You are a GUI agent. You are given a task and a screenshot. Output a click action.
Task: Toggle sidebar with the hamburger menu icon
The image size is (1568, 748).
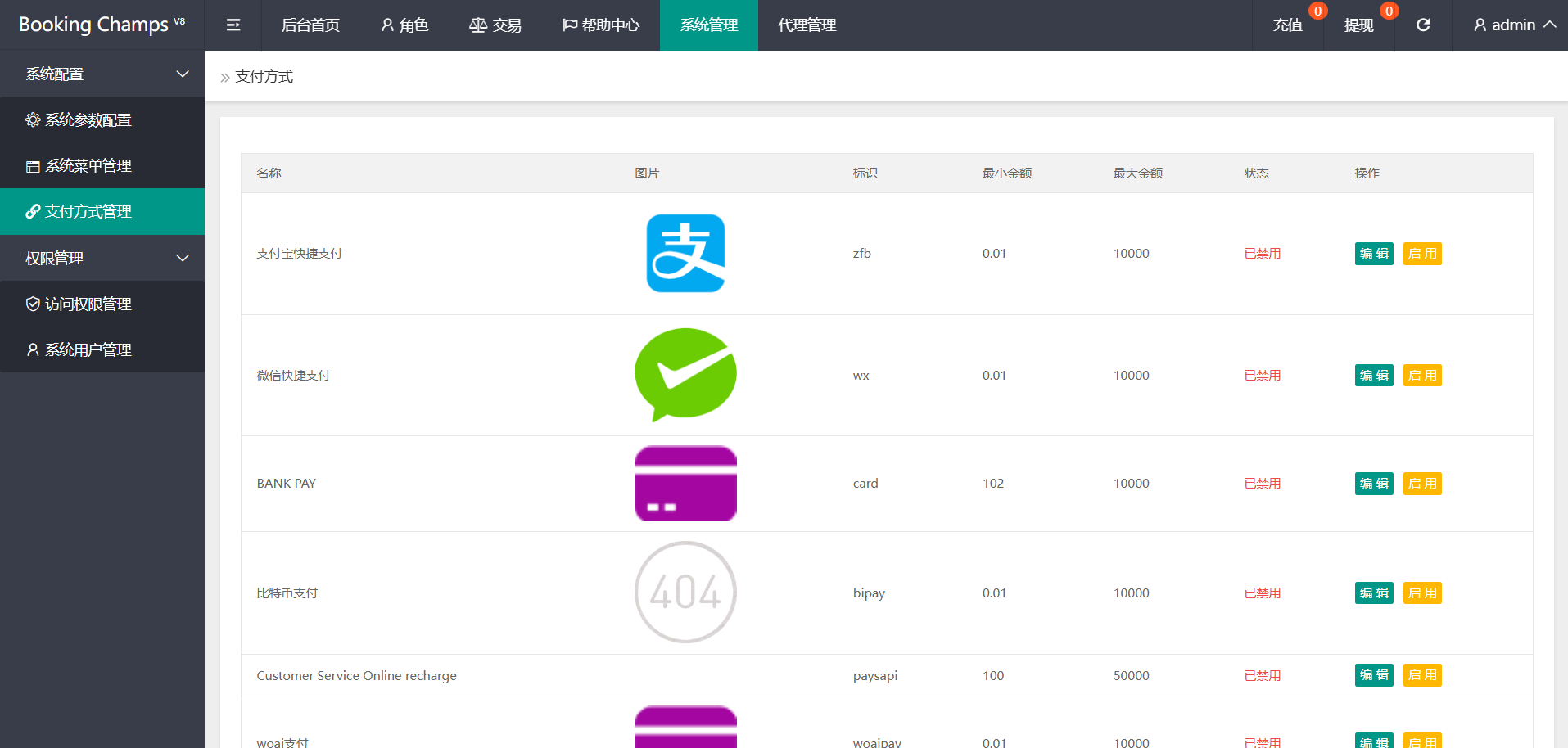click(233, 25)
